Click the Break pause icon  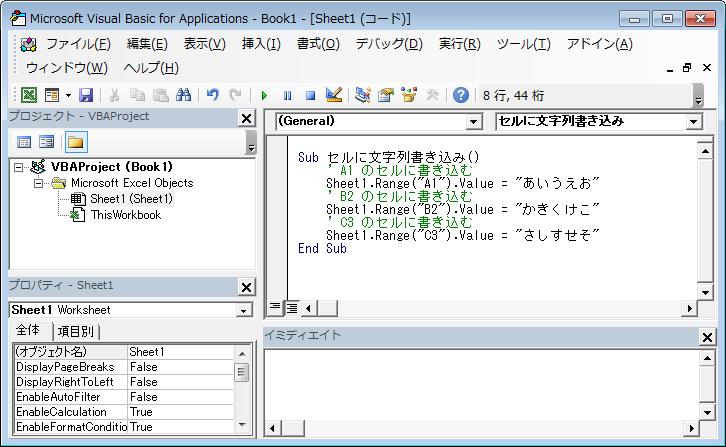[287, 95]
